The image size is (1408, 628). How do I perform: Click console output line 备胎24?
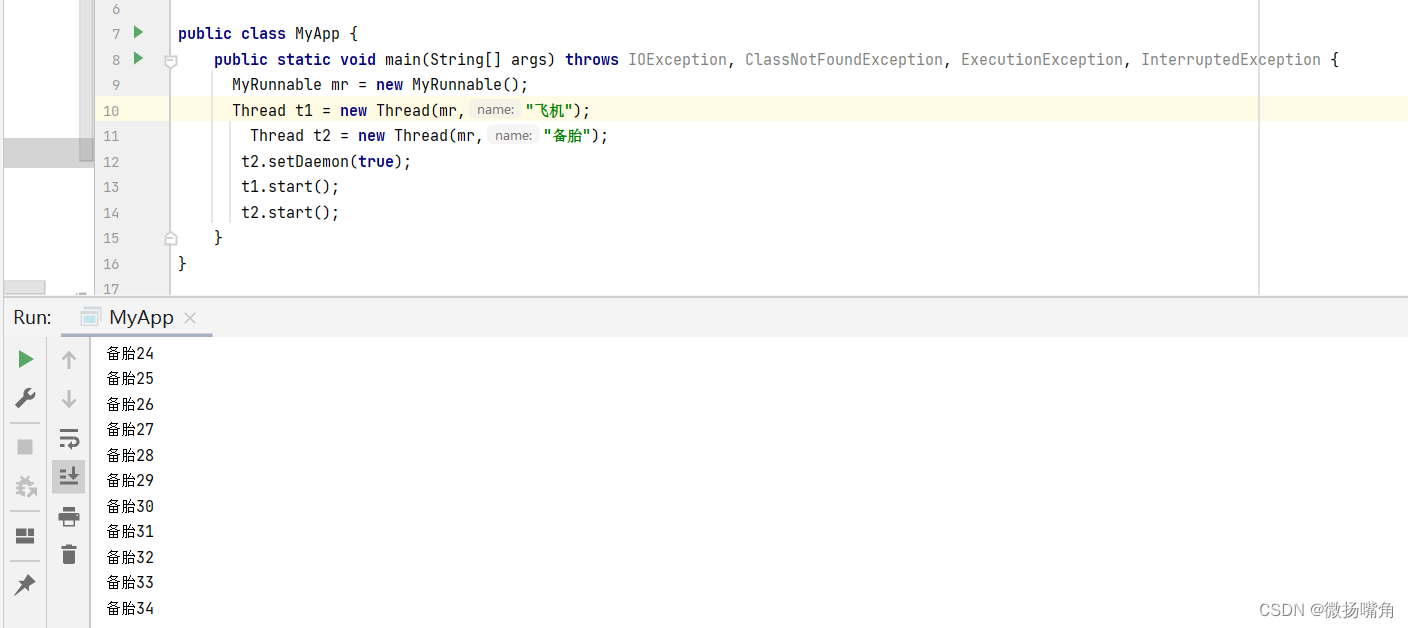[x=130, y=353]
